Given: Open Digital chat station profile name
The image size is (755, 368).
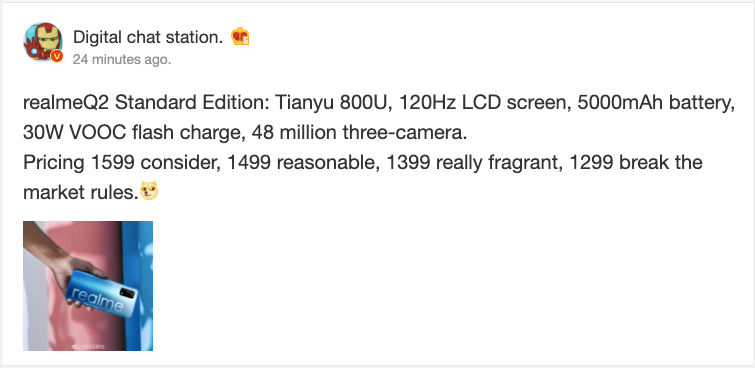Looking at the screenshot, I should (148, 37).
